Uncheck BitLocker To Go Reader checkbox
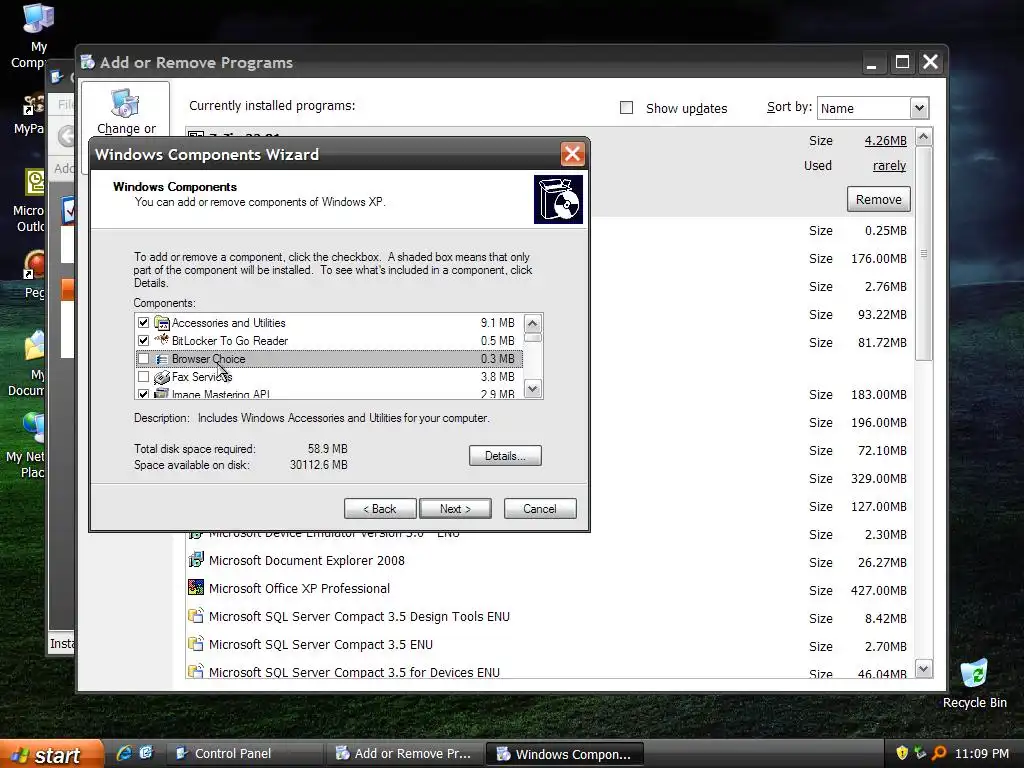Image resolution: width=1024 pixels, height=768 pixels. [144, 340]
